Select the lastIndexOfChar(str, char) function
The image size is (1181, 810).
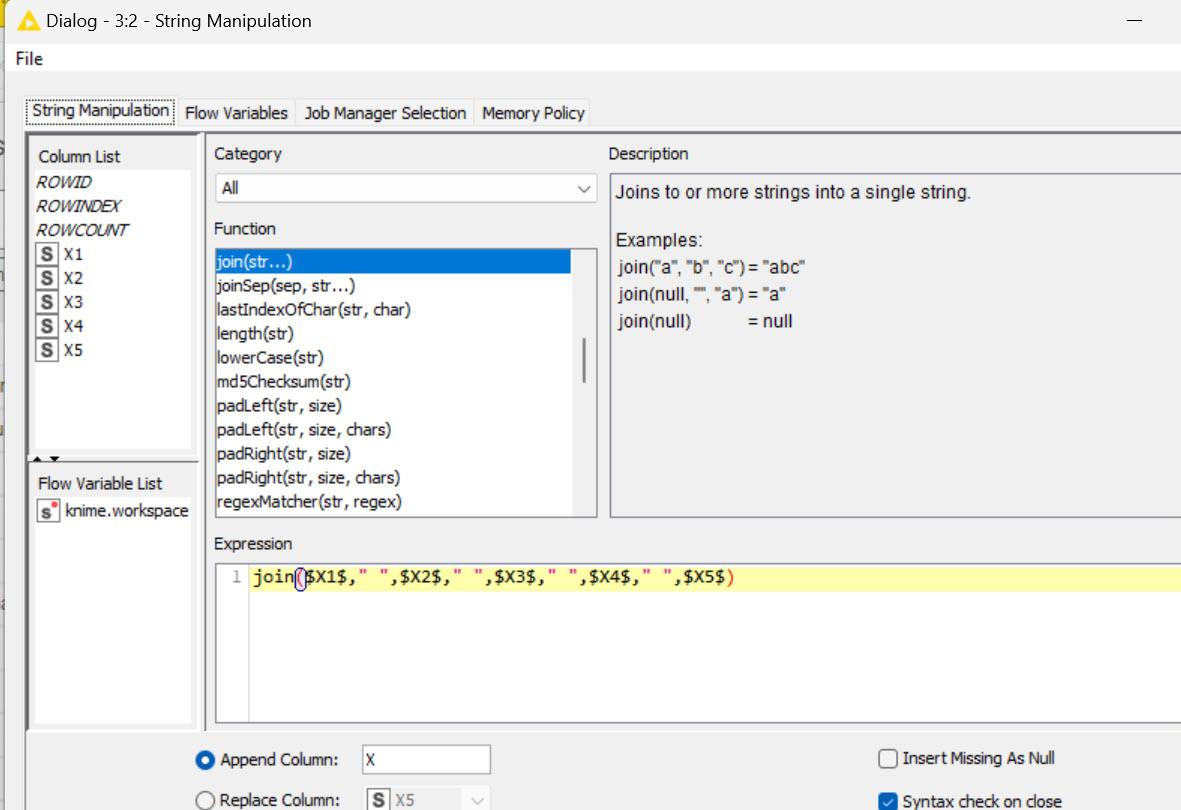coord(393,310)
